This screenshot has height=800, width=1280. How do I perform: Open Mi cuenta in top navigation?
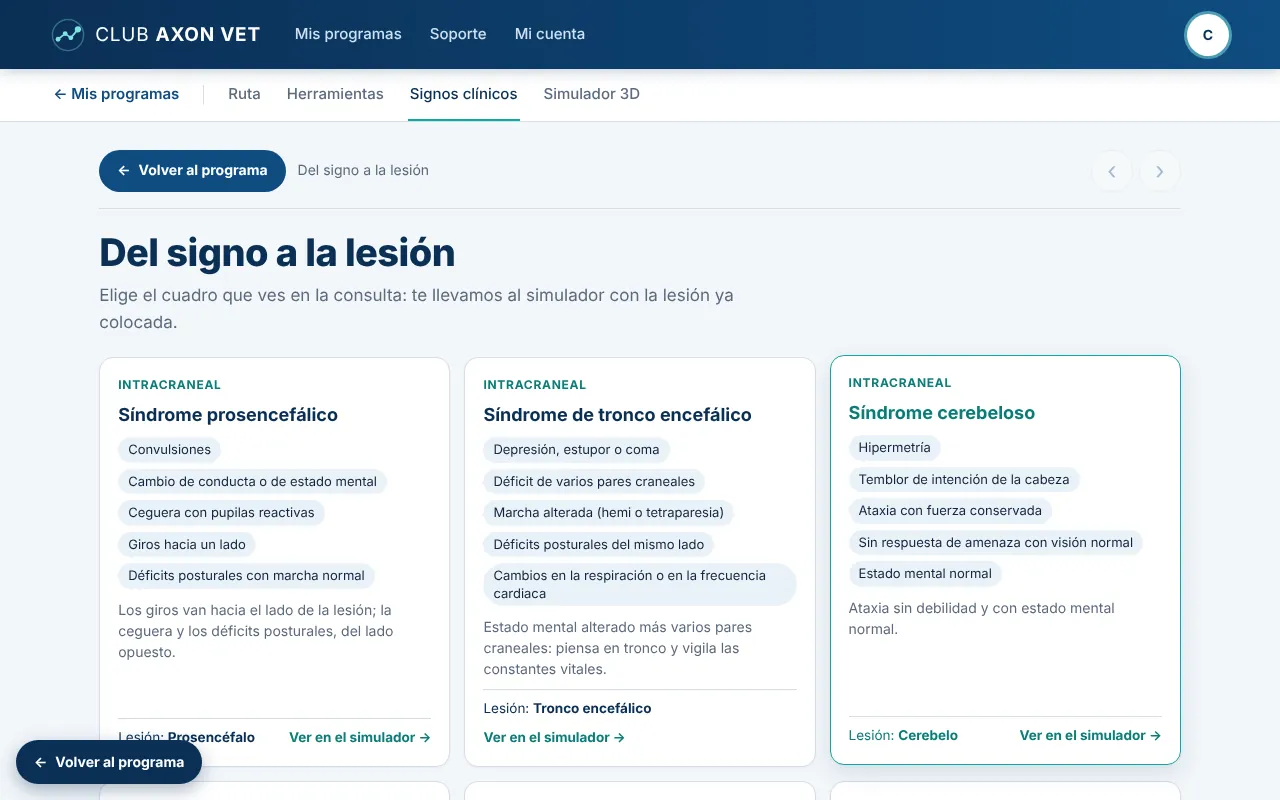pos(550,34)
